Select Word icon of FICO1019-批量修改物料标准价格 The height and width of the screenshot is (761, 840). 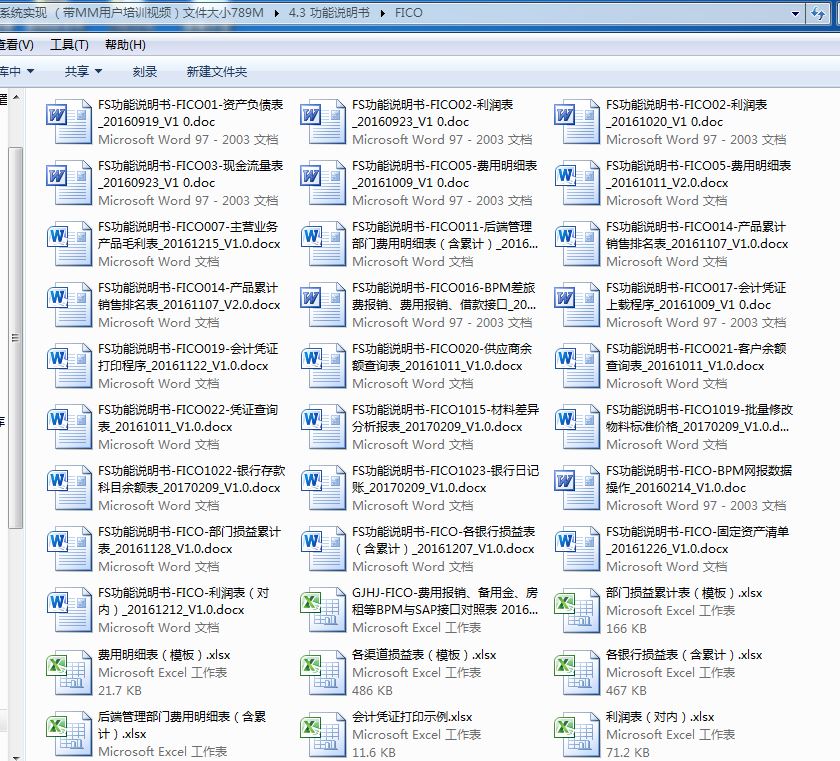576,427
